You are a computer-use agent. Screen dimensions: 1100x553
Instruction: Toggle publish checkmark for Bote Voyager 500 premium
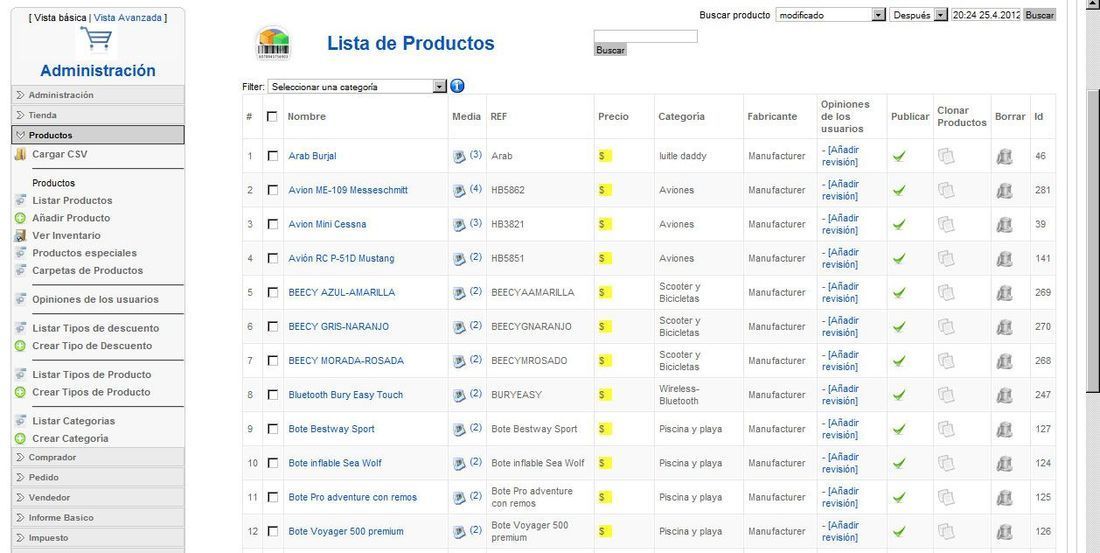tap(899, 532)
